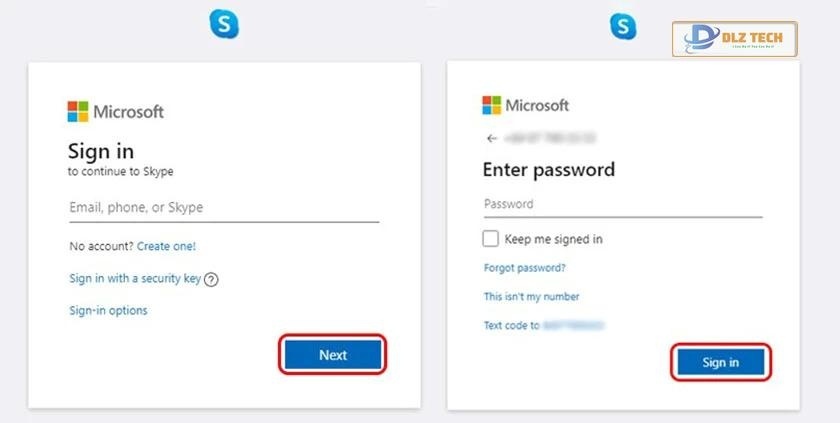The height and width of the screenshot is (423, 840).
Task: Click the Skype logo above the Enter password panel
Action: coord(625,26)
